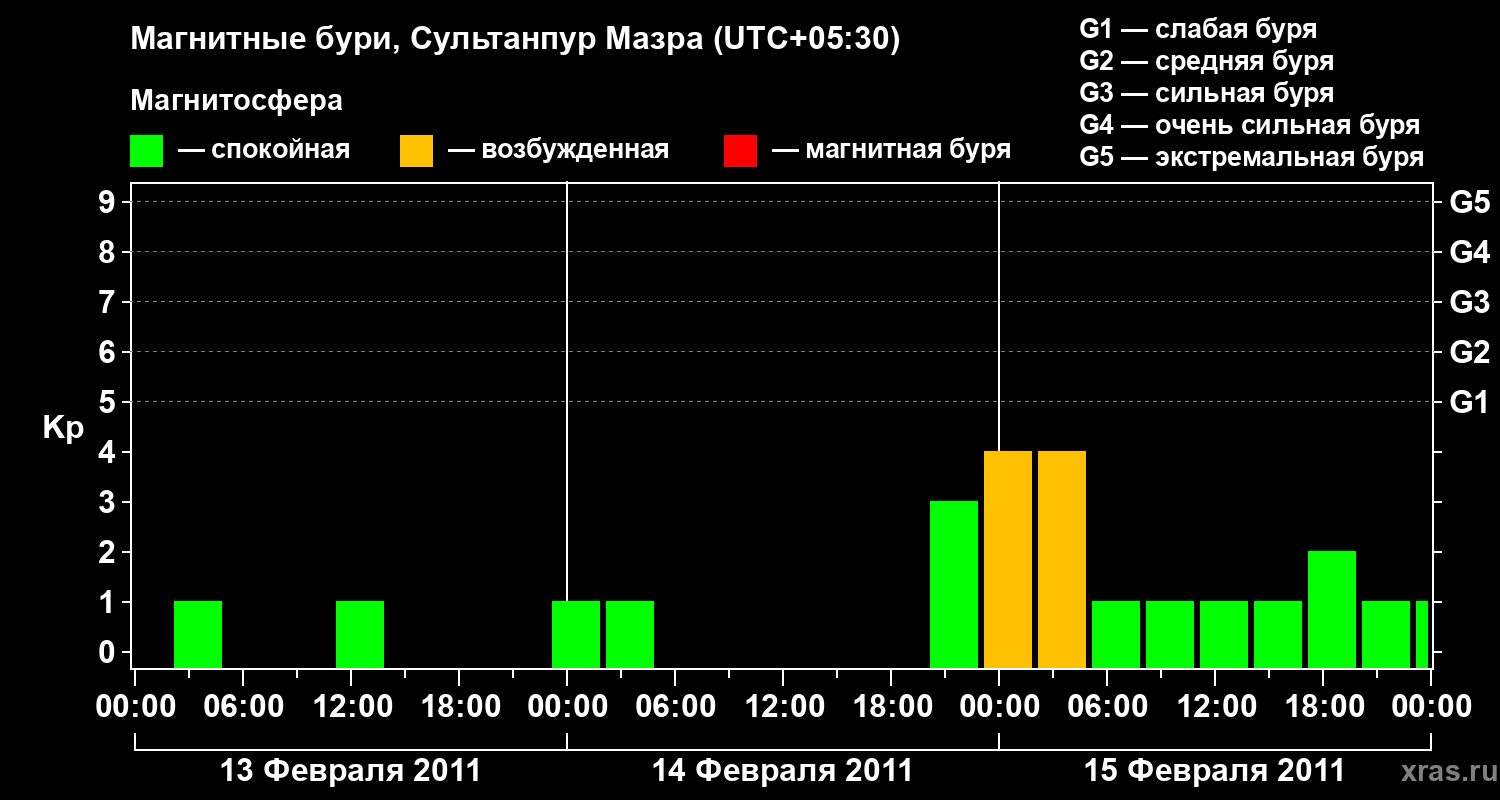Image resolution: width=1500 pixels, height=800 pixels.
Task: Click 'G5 — экстремальная буря' legend line
Action: coord(1252,157)
